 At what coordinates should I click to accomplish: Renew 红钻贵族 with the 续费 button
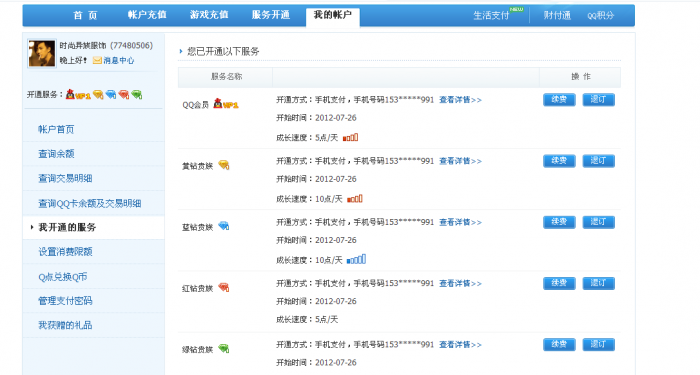point(559,283)
